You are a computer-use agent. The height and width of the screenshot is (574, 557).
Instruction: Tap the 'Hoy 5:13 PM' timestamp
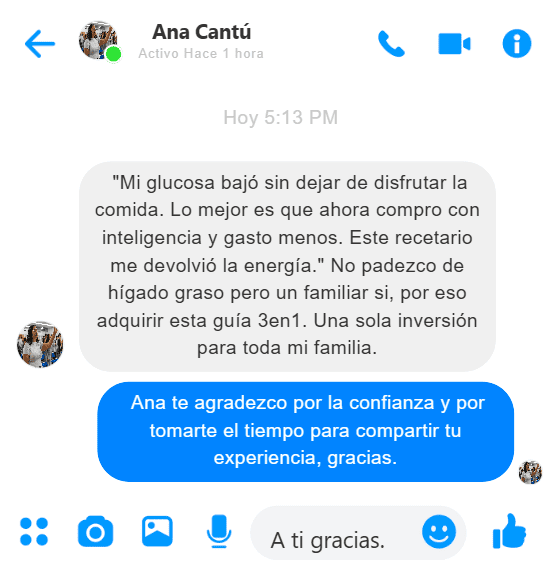pyautogui.click(x=280, y=118)
